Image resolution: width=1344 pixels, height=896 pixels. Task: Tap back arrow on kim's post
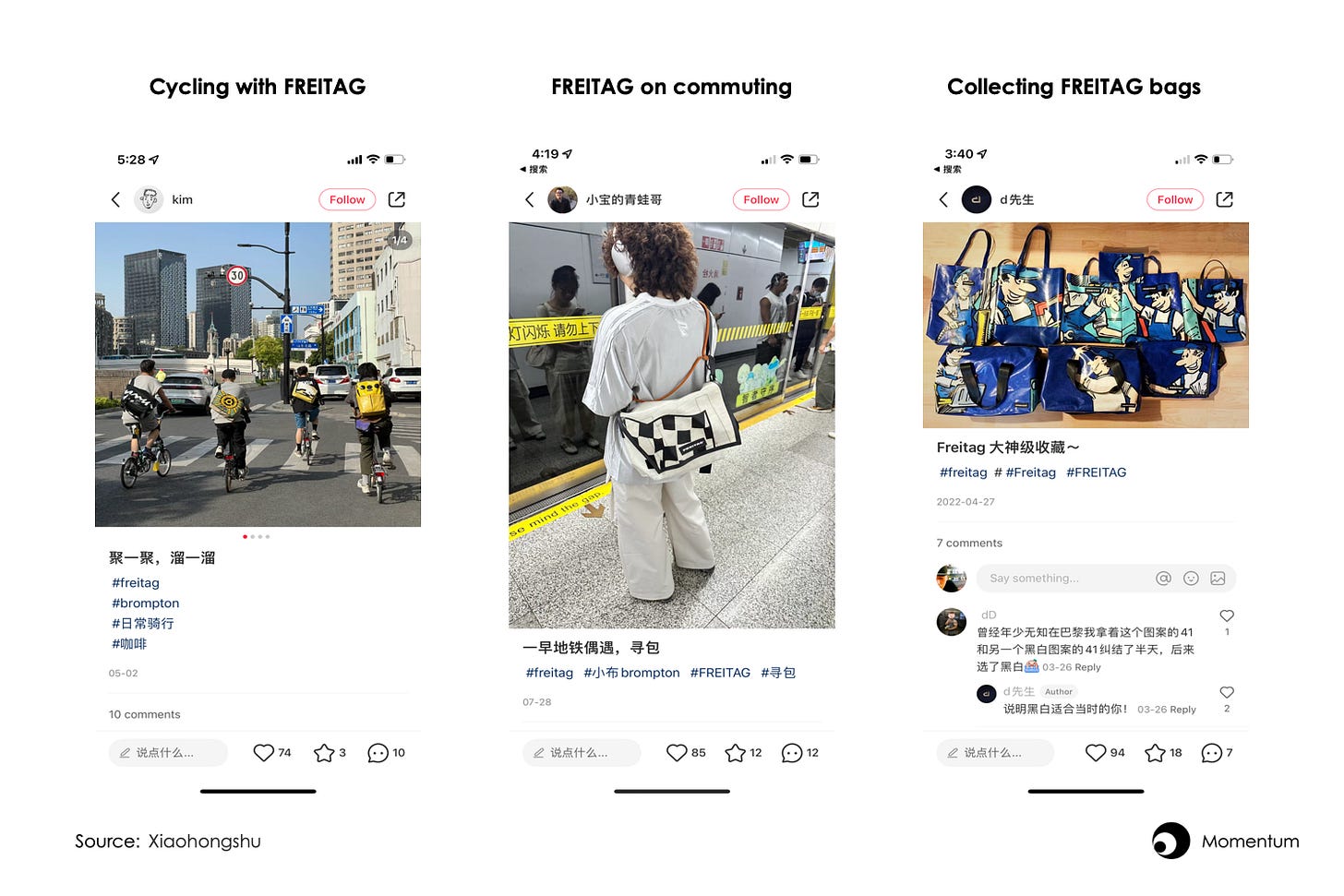pyautogui.click(x=115, y=199)
